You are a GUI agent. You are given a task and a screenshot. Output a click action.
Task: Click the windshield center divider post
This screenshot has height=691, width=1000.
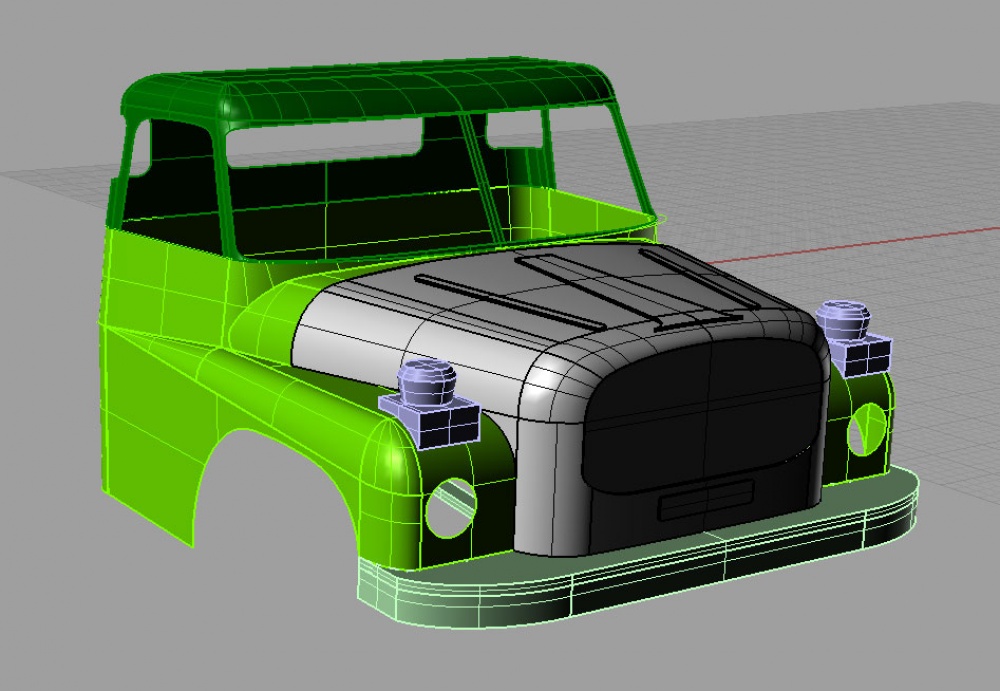click(483, 179)
